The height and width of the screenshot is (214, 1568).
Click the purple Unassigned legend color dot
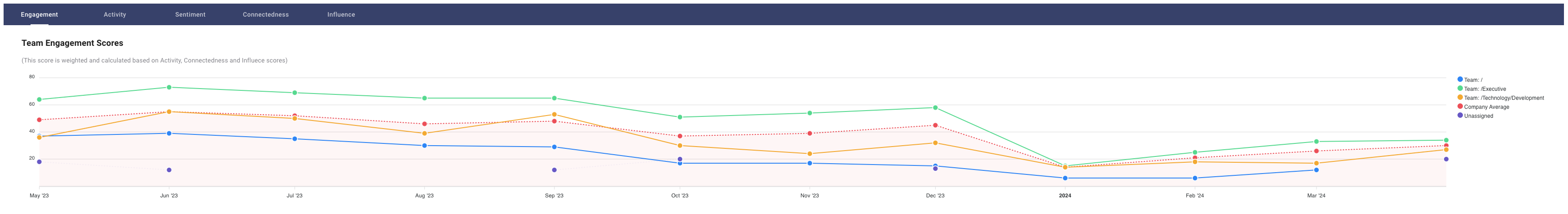(1460, 115)
